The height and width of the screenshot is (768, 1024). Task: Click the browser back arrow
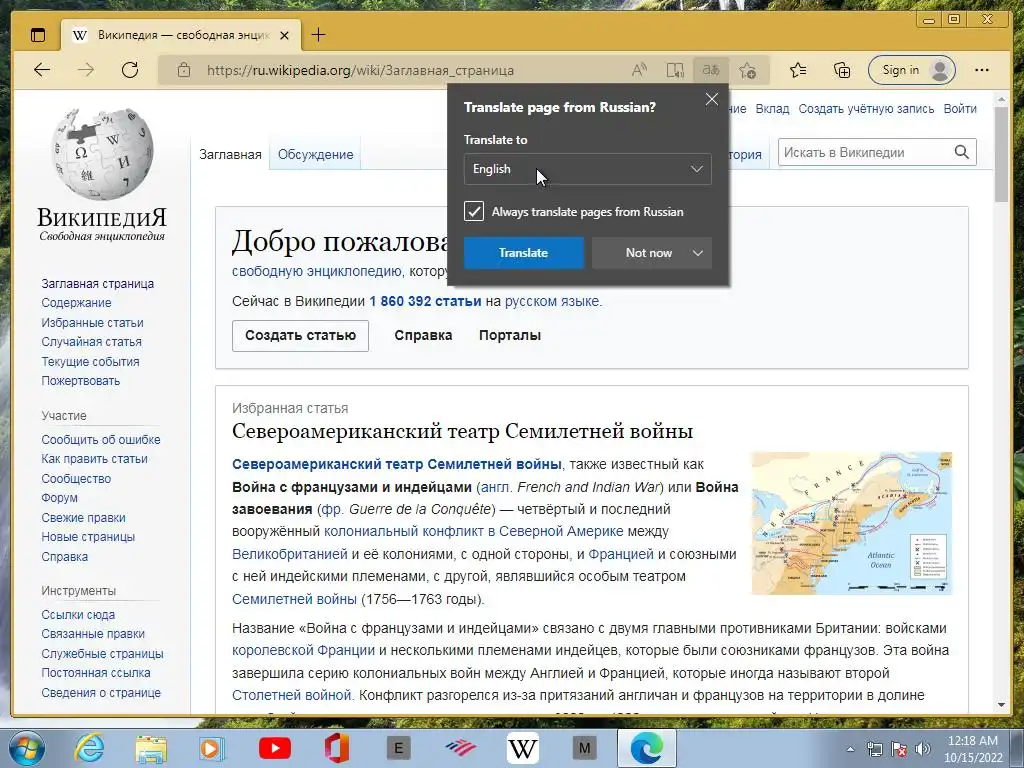click(x=42, y=70)
